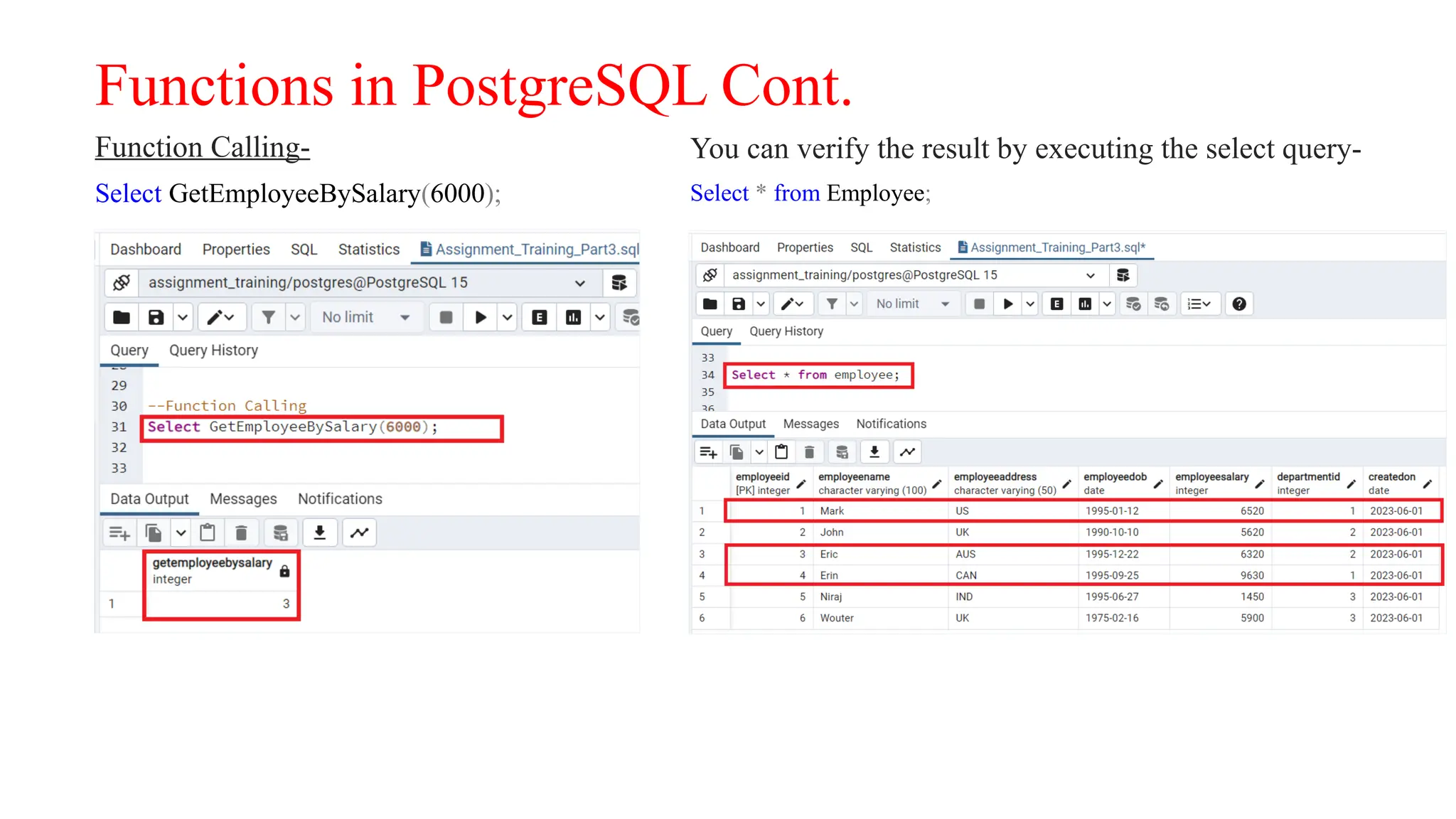
Task: Open file folder icon in left toolbar
Action: click(x=122, y=317)
